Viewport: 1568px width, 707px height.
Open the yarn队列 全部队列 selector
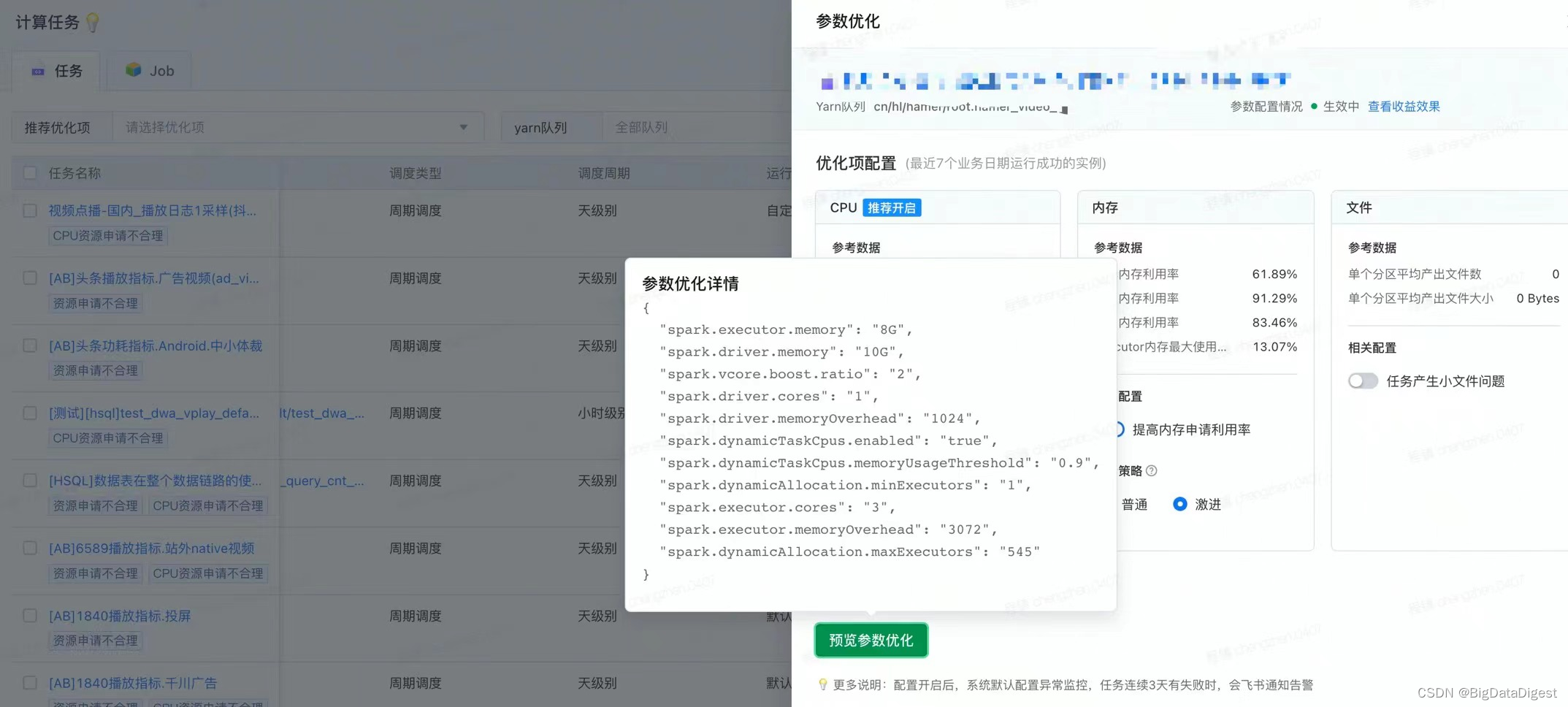[697, 127]
